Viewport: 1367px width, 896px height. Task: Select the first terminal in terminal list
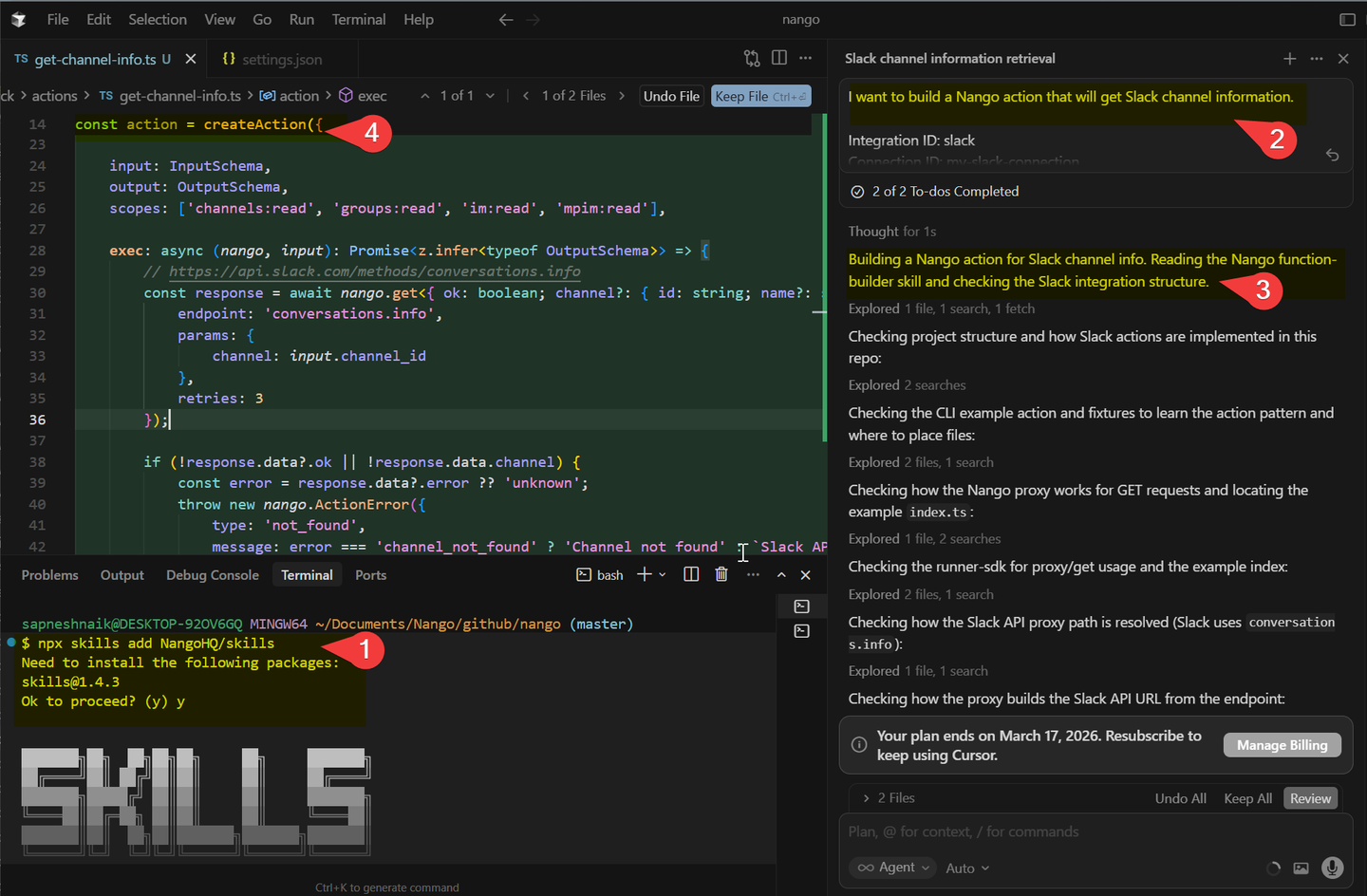802,607
